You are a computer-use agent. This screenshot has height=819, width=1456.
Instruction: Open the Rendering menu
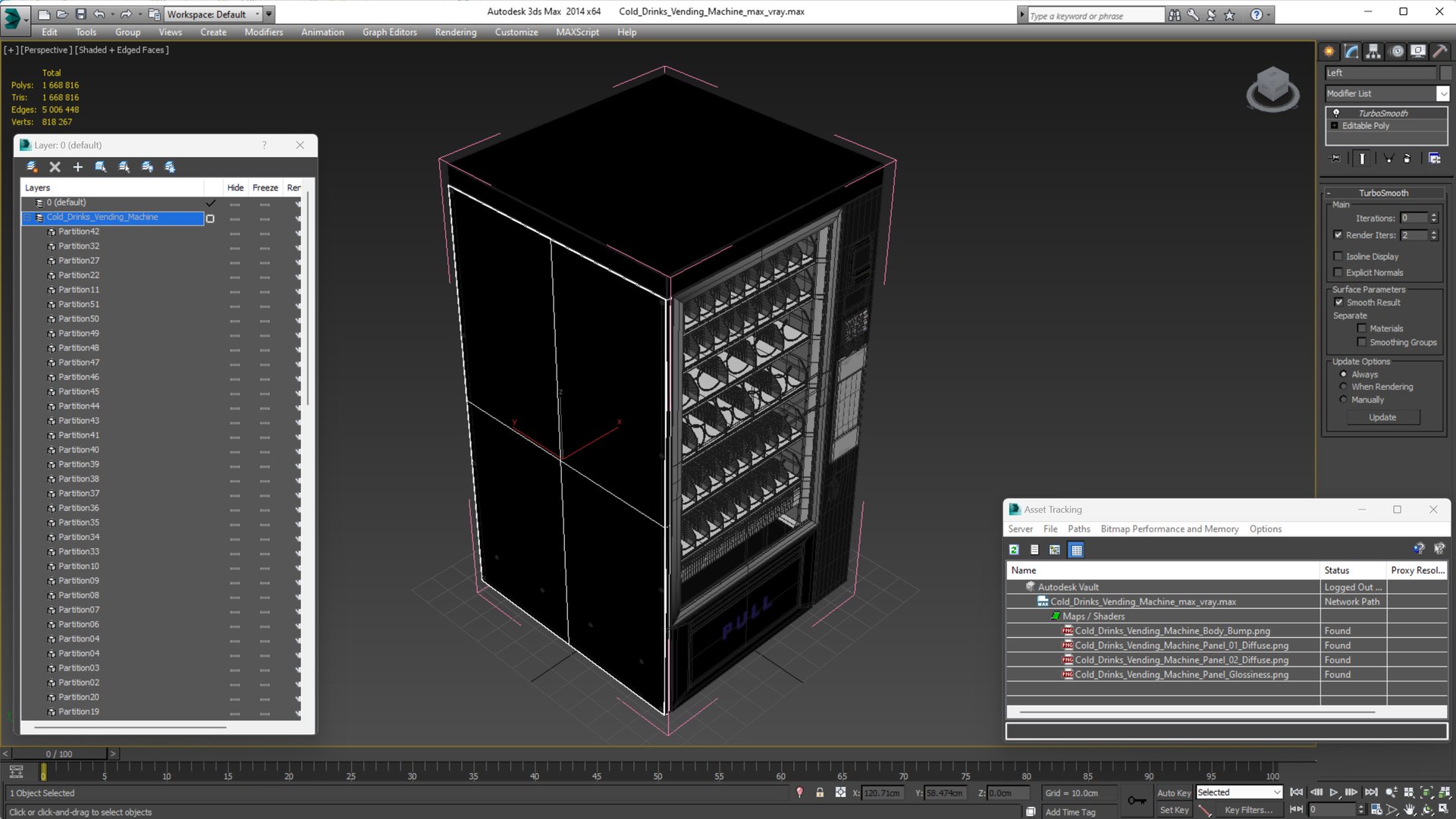click(x=455, y=32)
